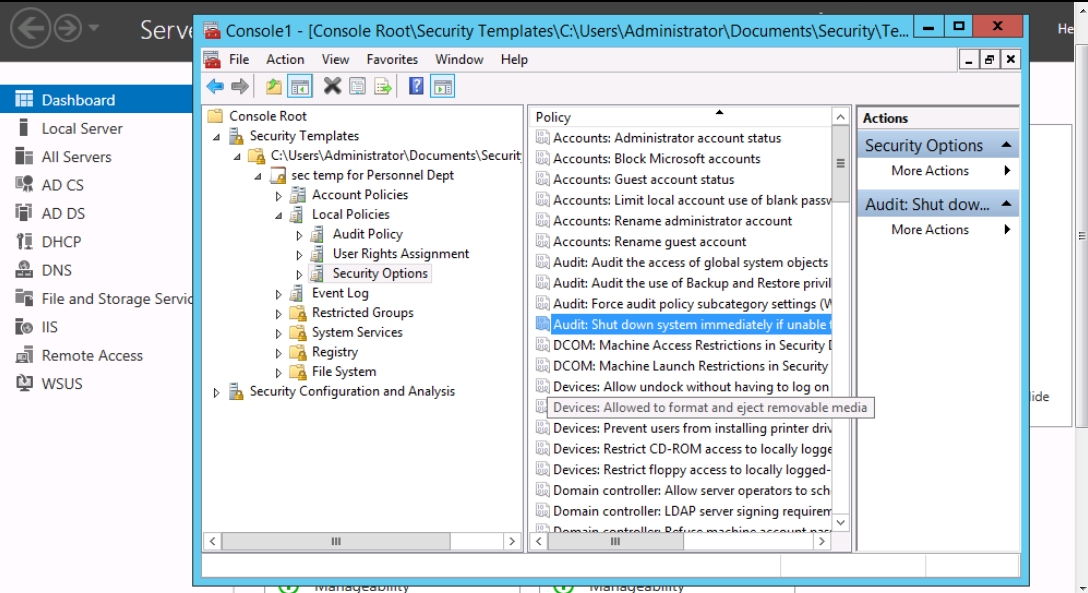
Task: Collapse the C:\Users\Administrator path node
Action: (x=237, y=157)
